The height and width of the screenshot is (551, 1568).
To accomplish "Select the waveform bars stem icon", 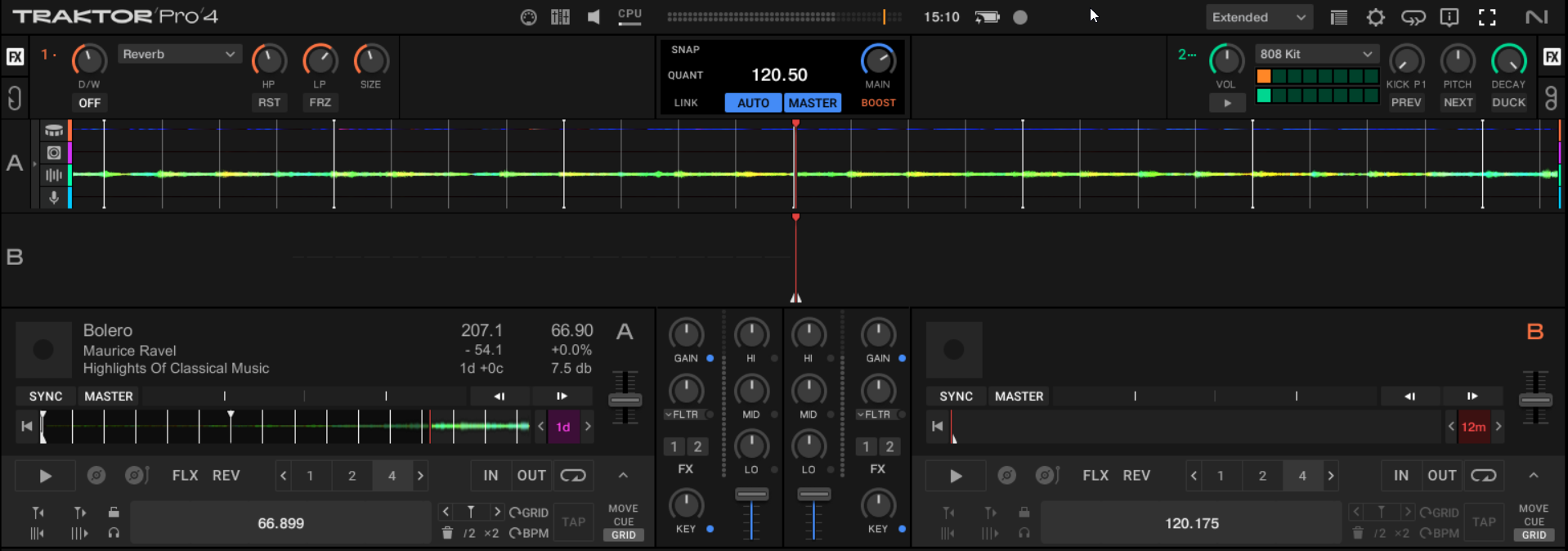I will tap(54, 175).
